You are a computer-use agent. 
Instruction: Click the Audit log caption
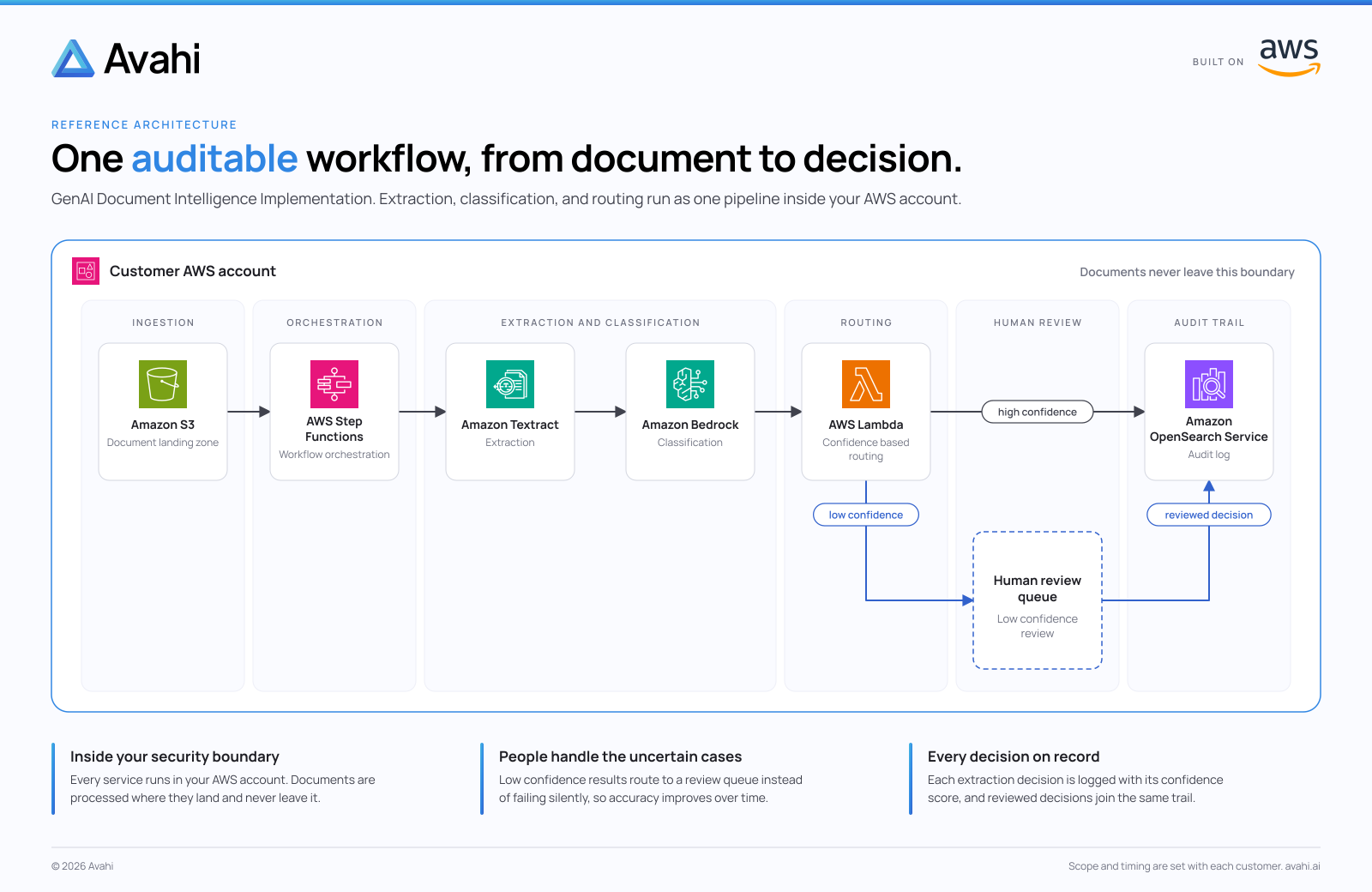click(1209, 455)
